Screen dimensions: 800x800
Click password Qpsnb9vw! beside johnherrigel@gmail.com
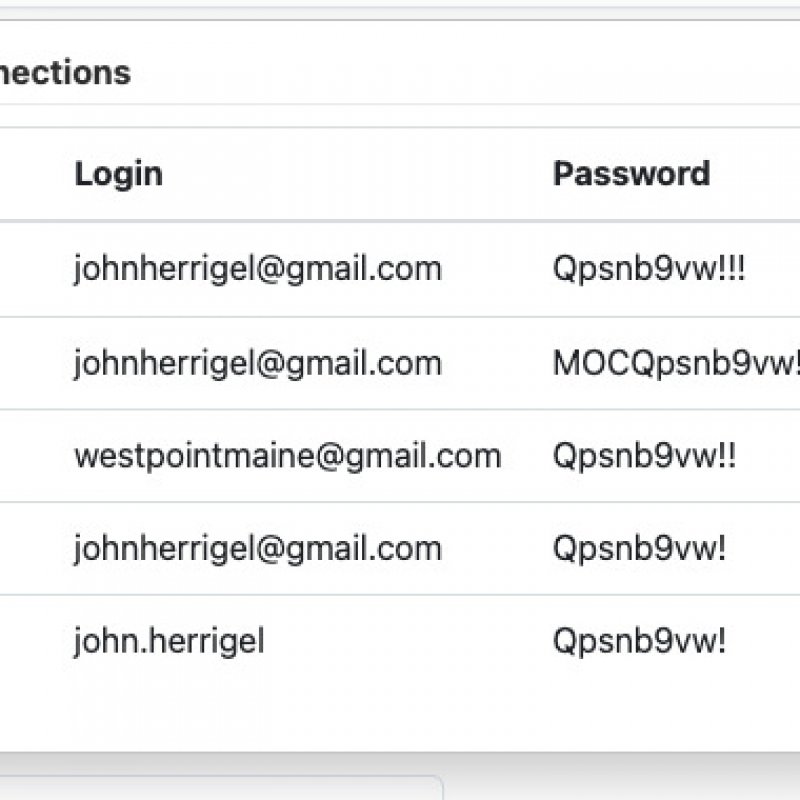click(639, 548)
